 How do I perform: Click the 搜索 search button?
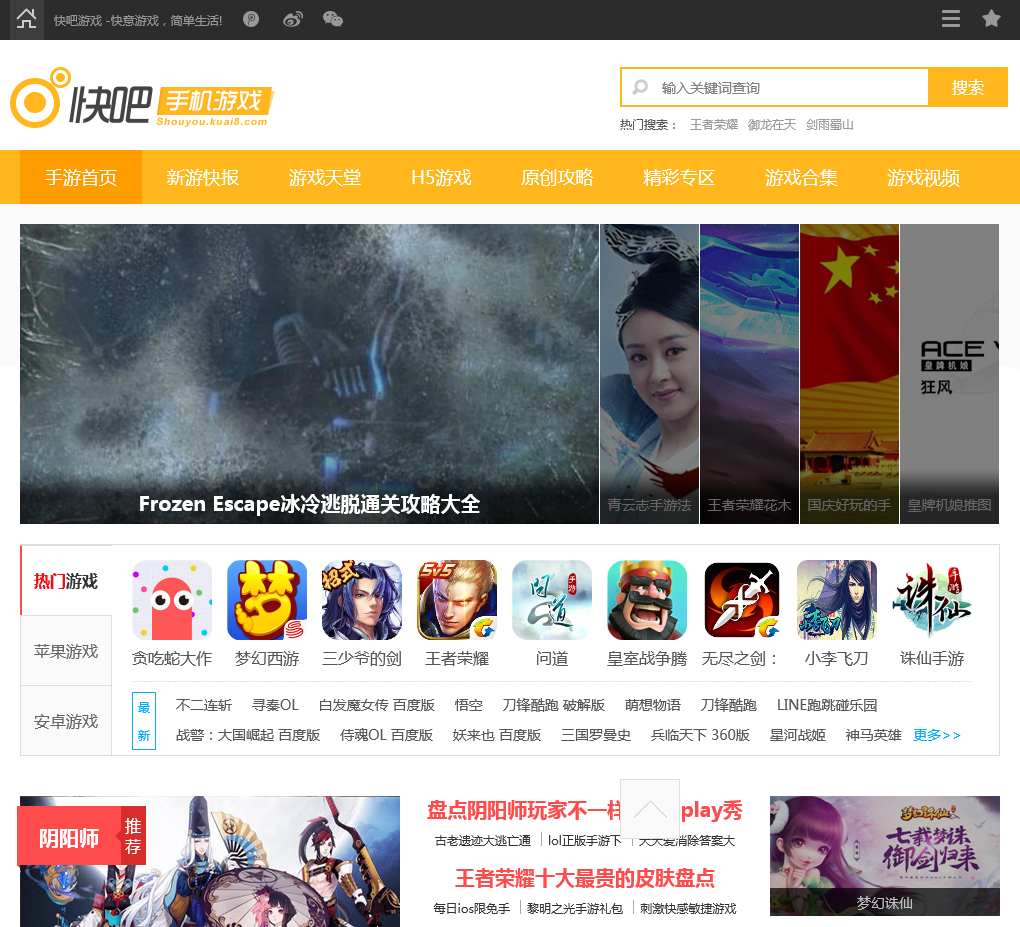click(x=967, y=87)
